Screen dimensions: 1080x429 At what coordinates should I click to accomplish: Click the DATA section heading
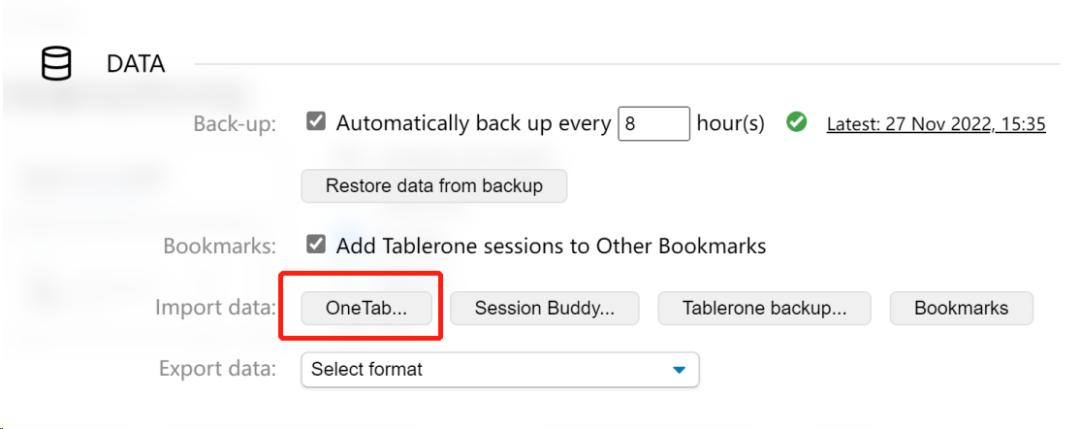point(136,65)
